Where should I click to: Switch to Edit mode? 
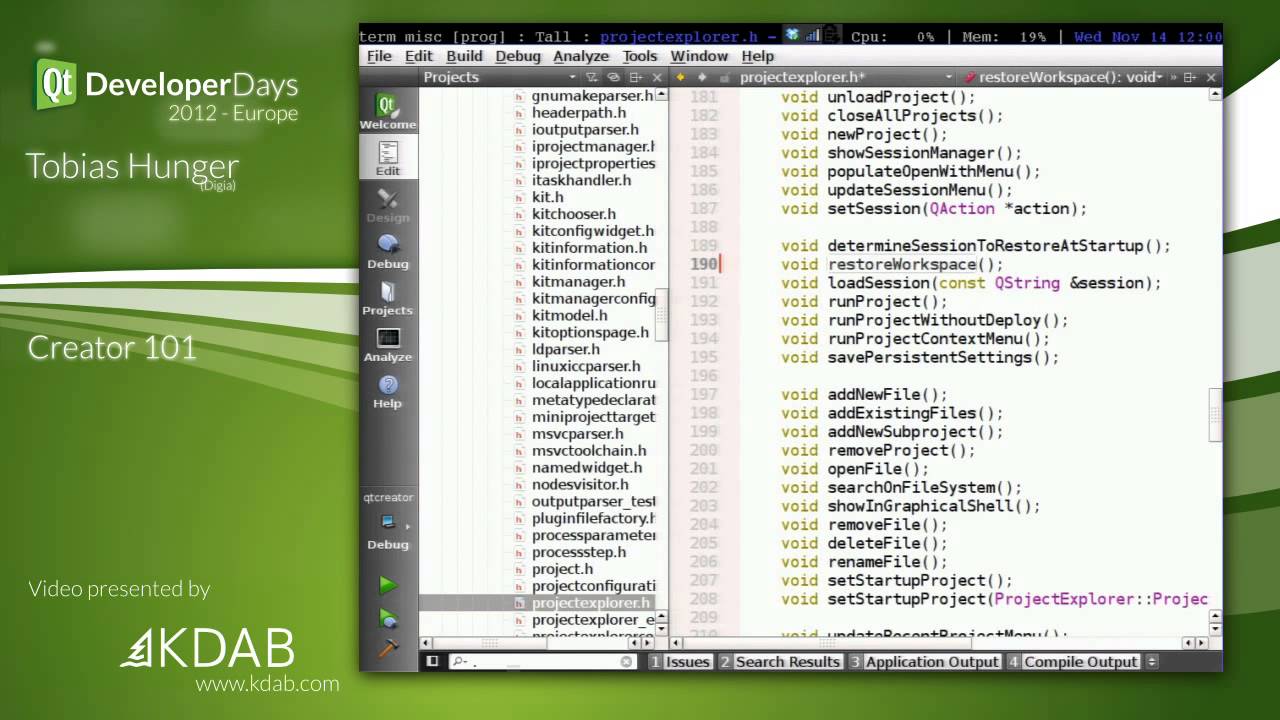(x=388, y=158)
